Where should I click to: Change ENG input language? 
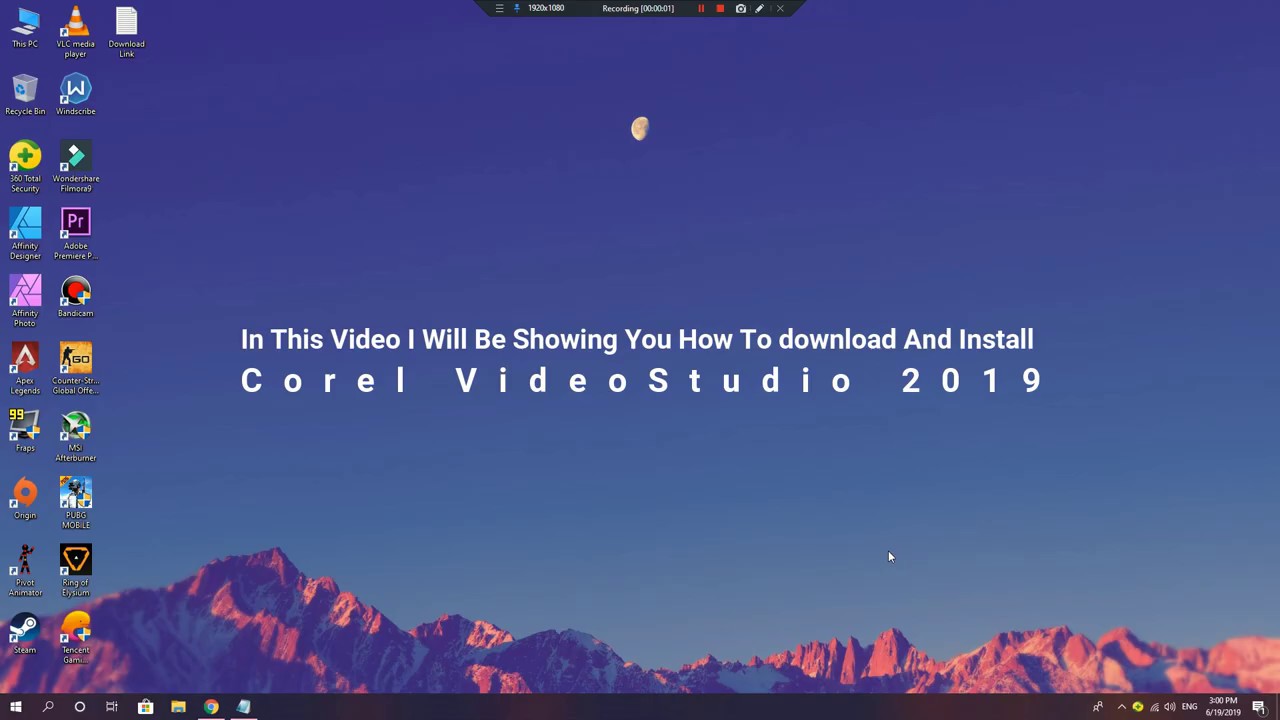(1189, 707)
